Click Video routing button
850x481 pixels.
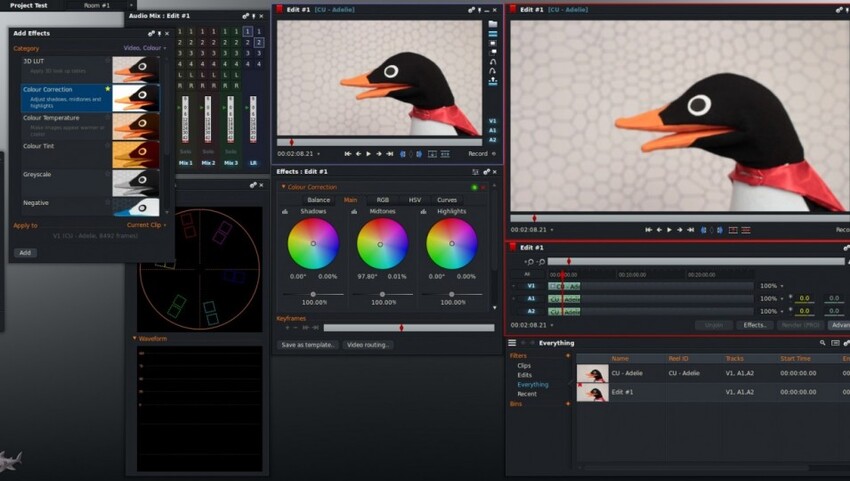point(368,345)
